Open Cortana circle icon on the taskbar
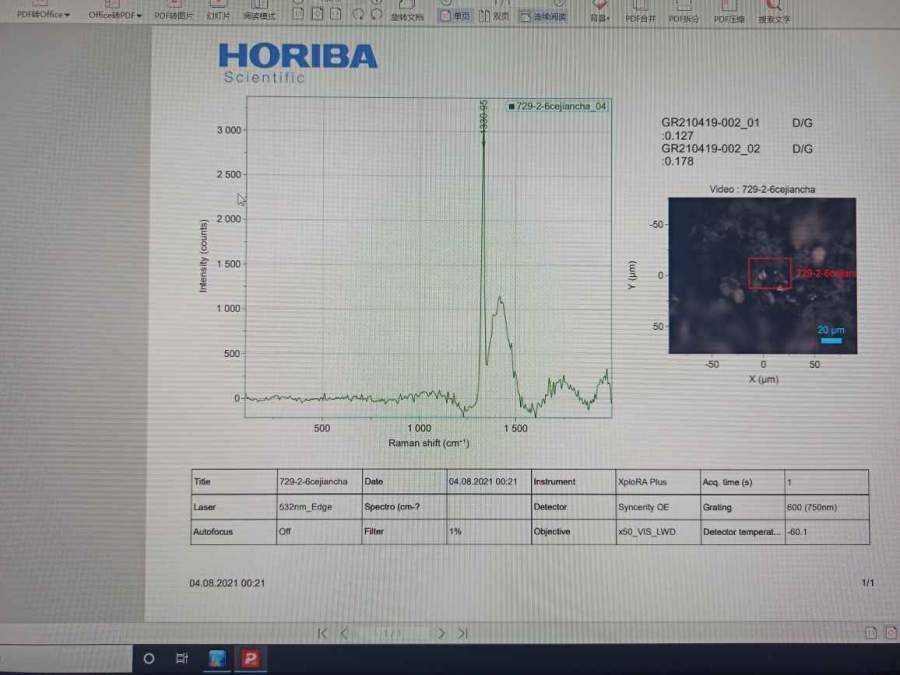The height and width of the screenshot is (675, 900). point(149,658)
